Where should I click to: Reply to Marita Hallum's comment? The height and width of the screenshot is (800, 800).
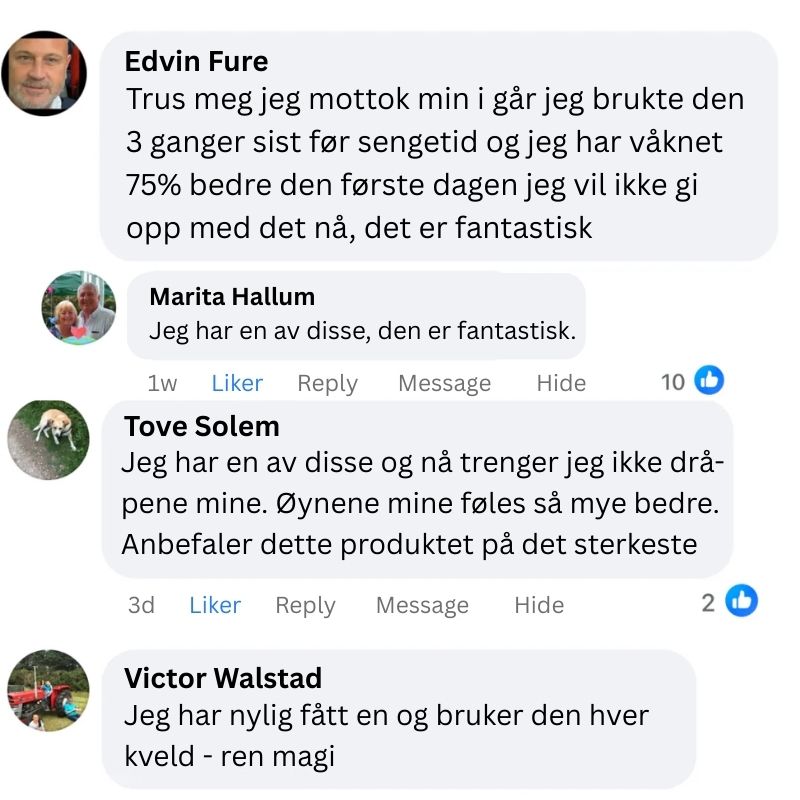coord(327,383)
